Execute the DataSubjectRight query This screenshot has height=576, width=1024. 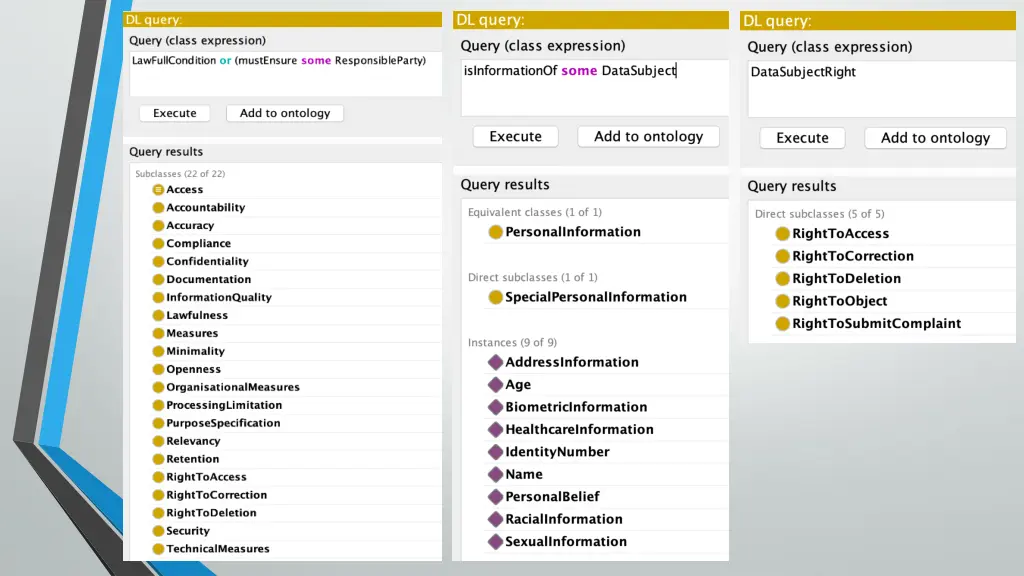pyautogui.click(x=802, y=138)
